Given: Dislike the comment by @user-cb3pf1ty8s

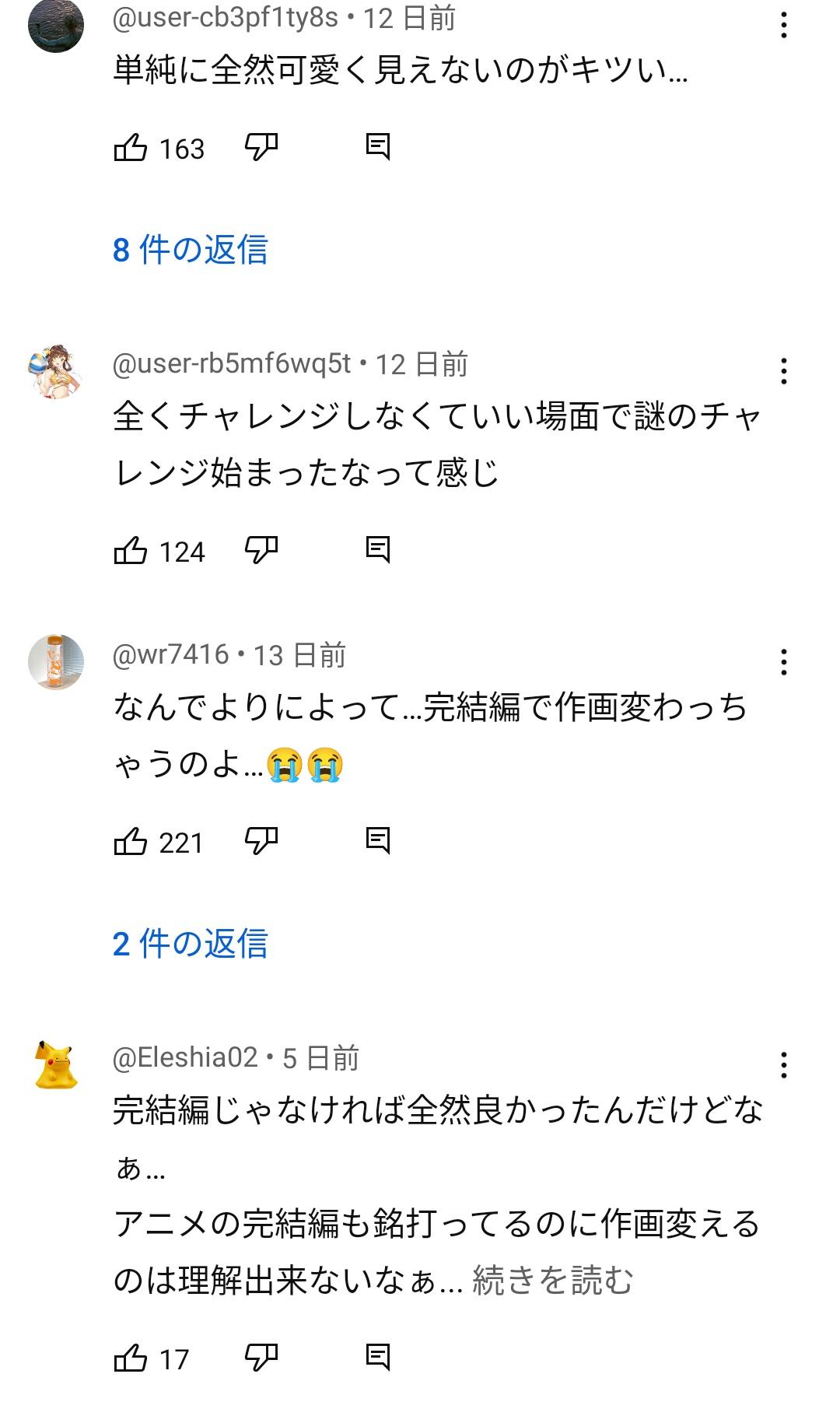Looking at the screenshot, I should 261,147.
